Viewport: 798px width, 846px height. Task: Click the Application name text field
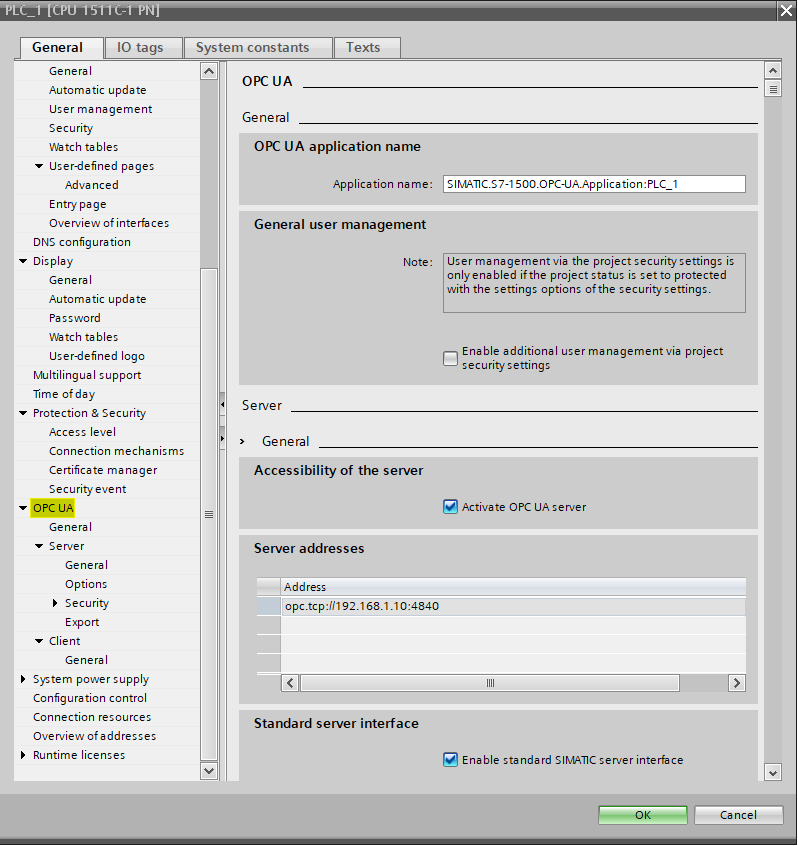(x=594, y=184)
